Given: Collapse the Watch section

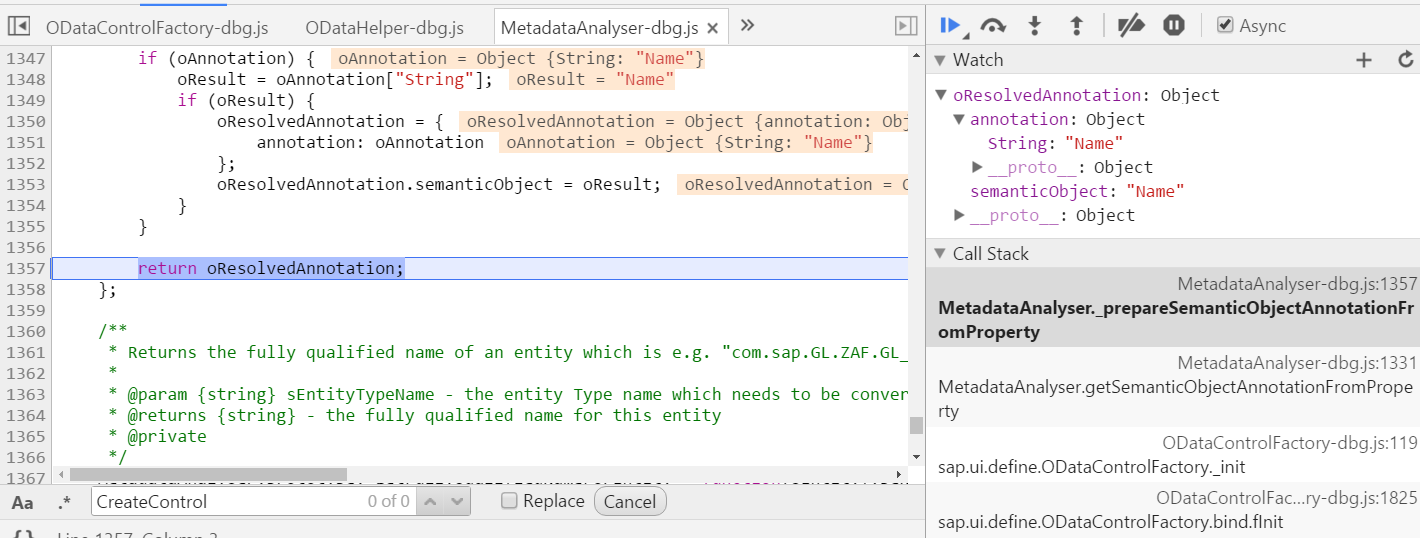Looking at the screenshot, I should [940, 60].
